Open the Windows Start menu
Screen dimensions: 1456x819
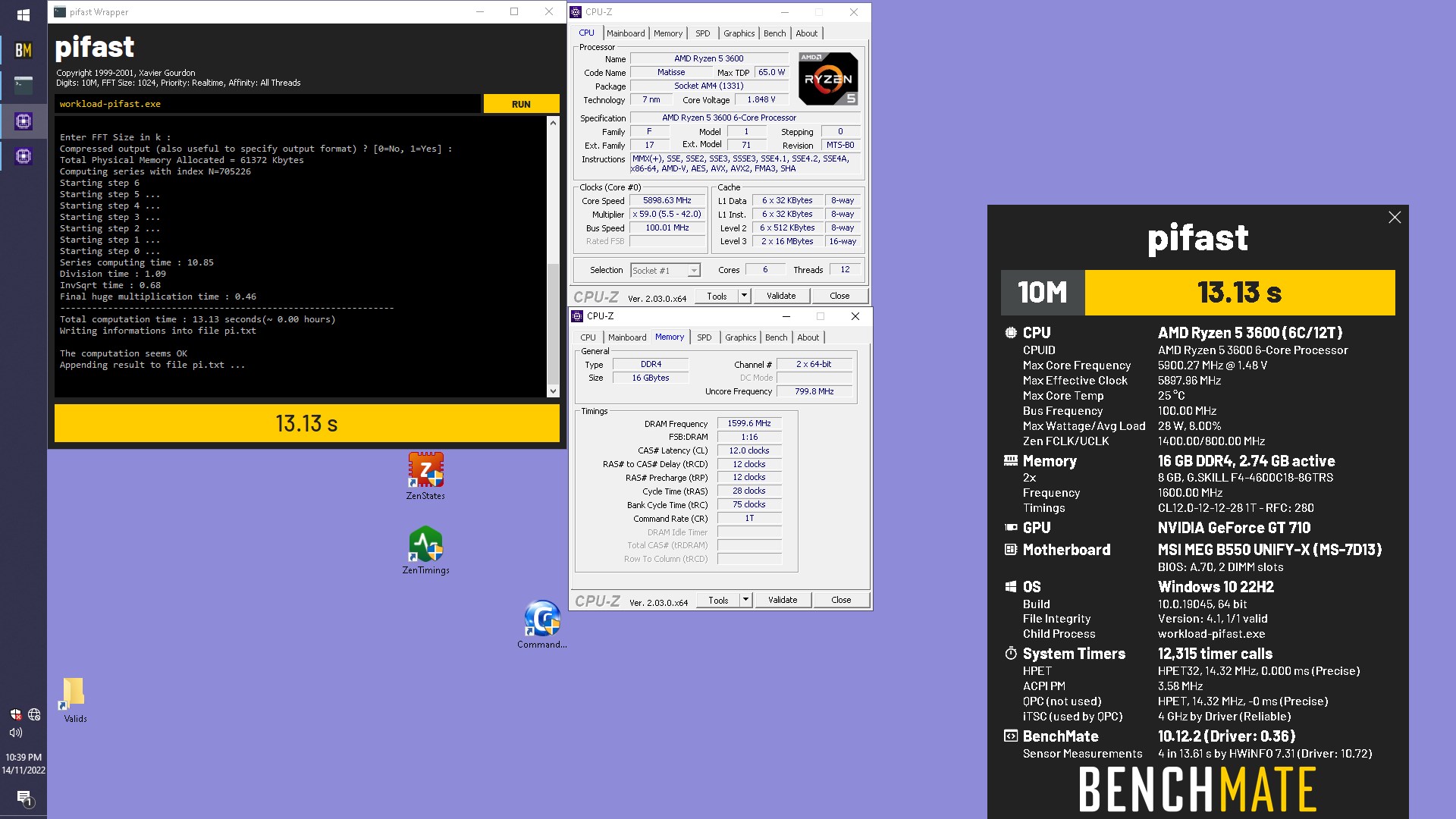pos(23,14)
